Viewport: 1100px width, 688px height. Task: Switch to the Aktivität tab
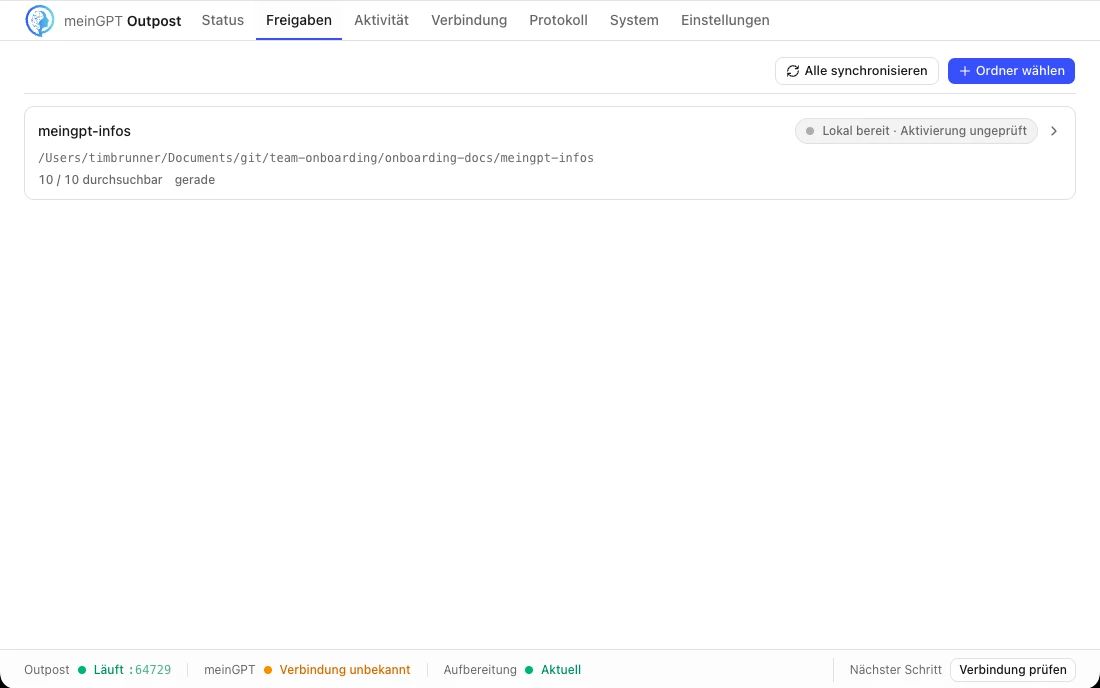point(381,20)
